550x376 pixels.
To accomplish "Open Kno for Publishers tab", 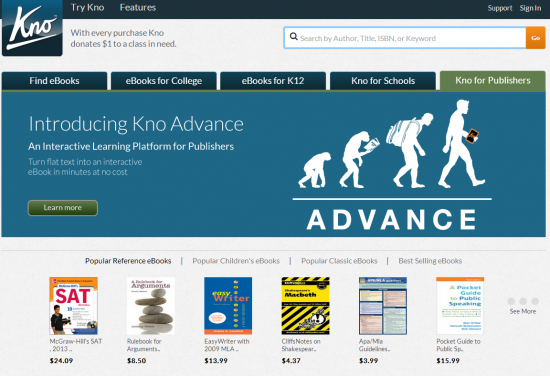I will (493, 81).
